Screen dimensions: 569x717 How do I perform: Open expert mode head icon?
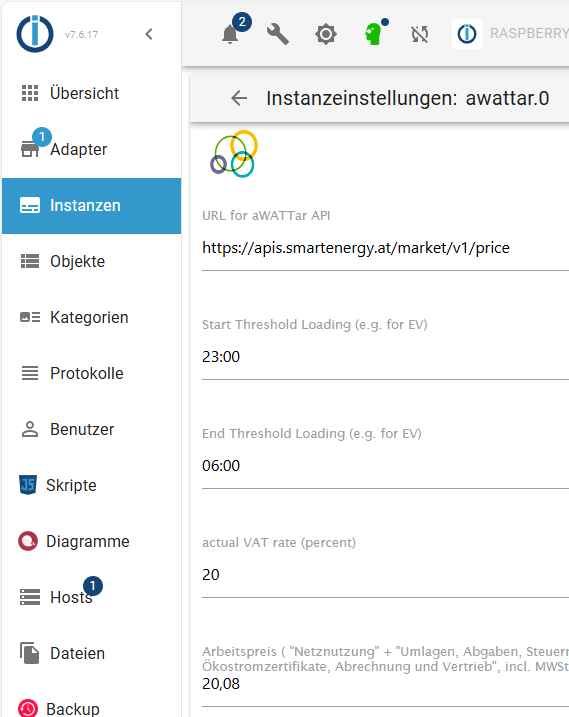374,34
